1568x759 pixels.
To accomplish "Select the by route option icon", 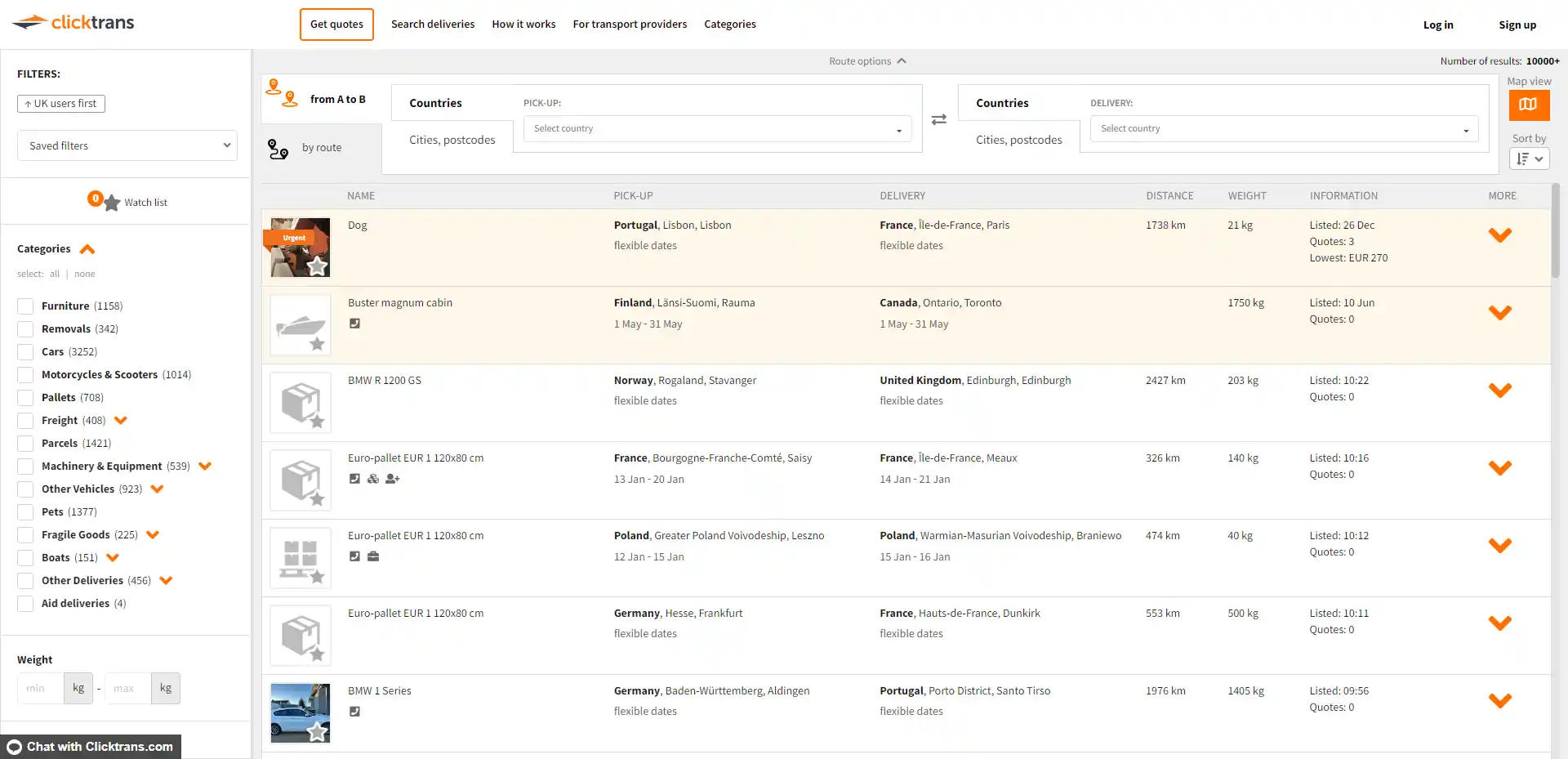I will click(x=278, y=149).
